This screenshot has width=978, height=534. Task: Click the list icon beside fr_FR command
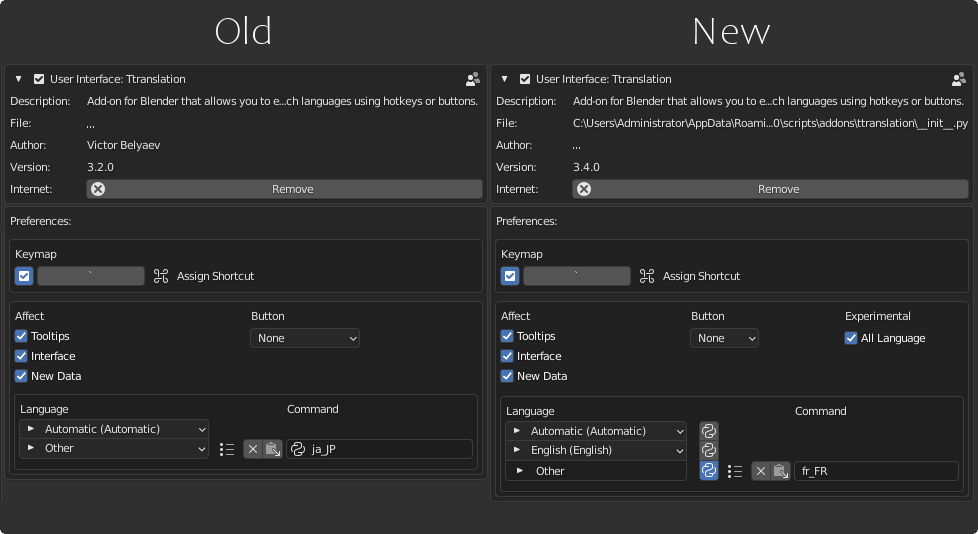pos(735,471)
